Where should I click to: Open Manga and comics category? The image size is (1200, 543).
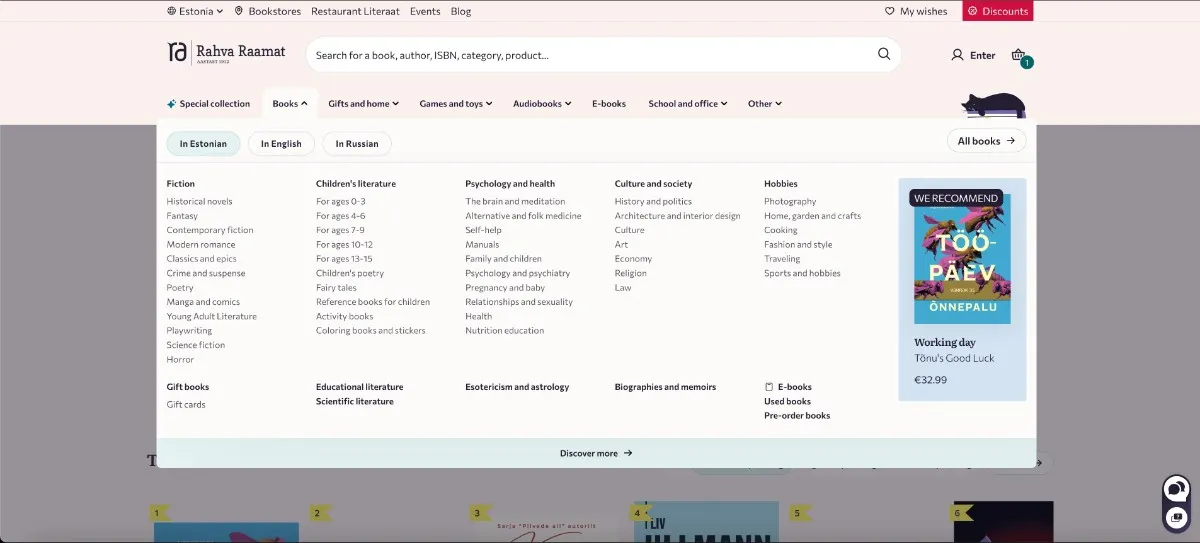point(203,302)
